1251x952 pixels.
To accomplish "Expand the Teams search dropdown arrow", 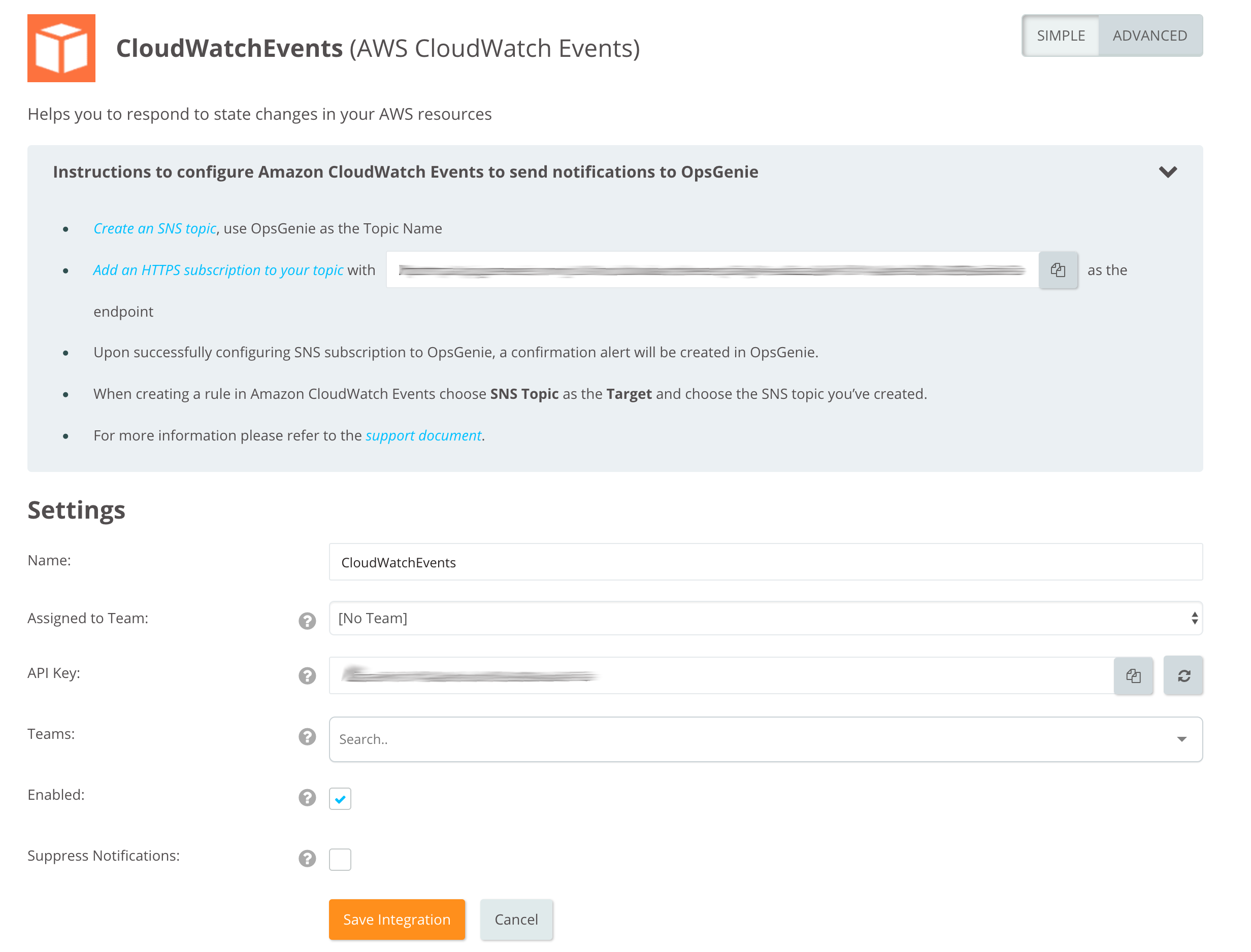I will tap(1181, 739).
